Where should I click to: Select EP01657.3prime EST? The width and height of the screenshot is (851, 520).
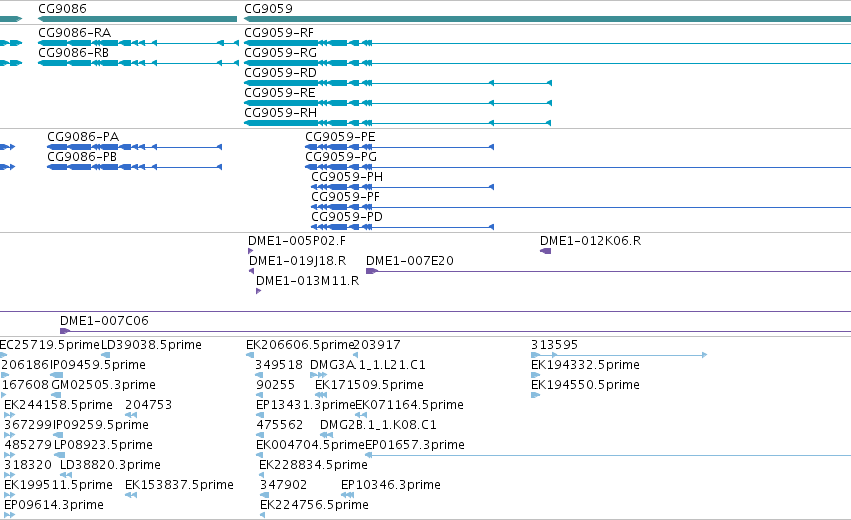point(415,445)
